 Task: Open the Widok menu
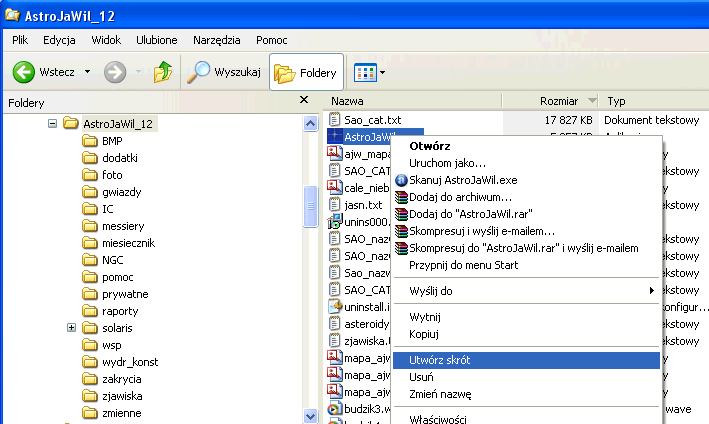106,40
